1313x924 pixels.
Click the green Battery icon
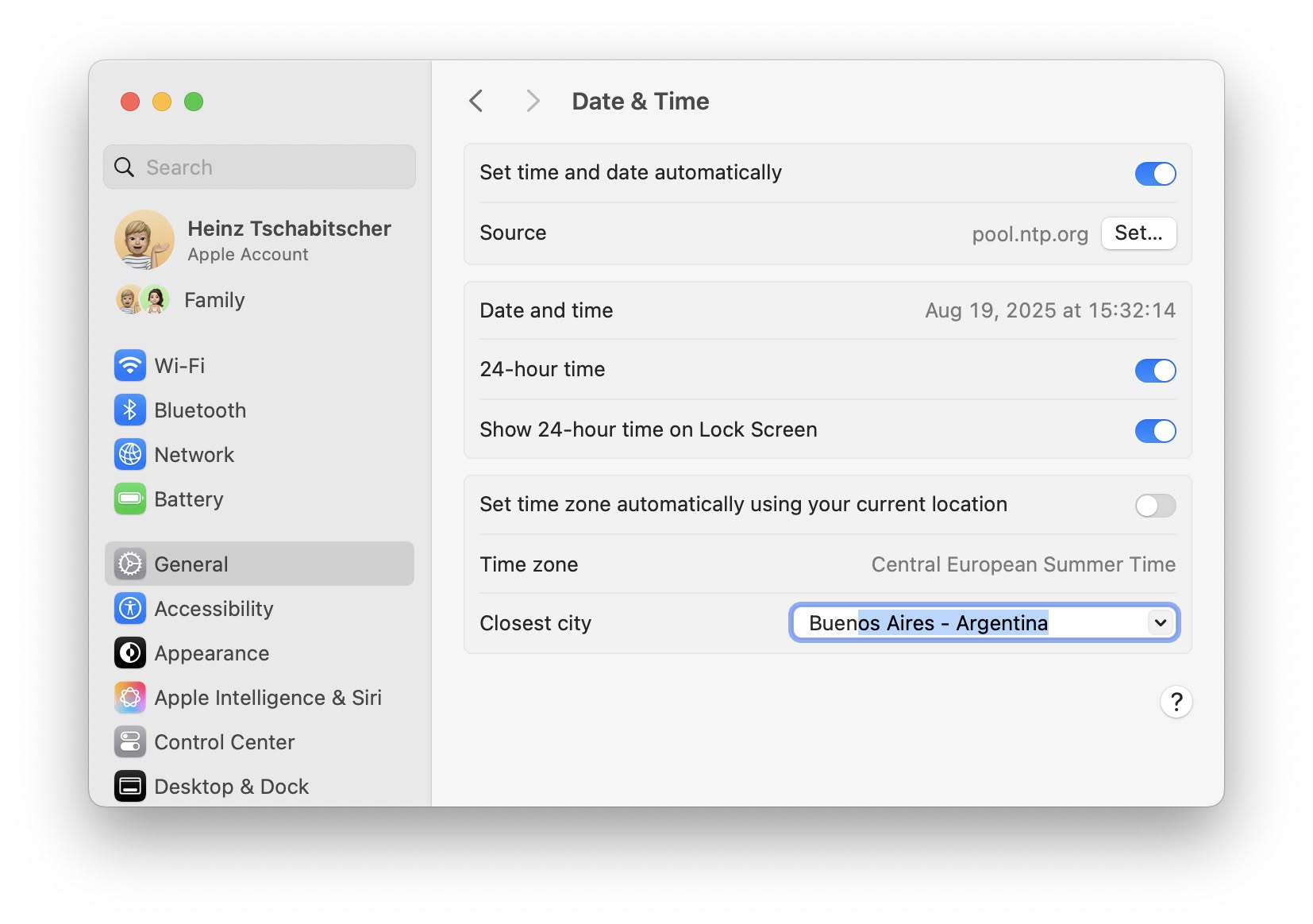click(x=130, y=499)
